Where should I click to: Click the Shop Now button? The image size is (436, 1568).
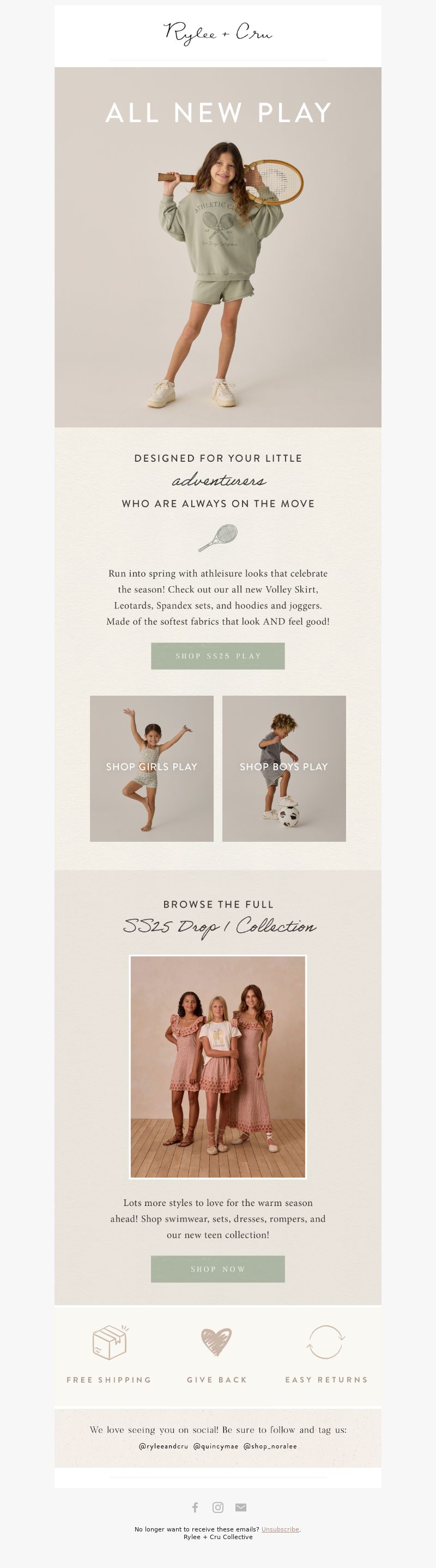[217, 1269]
